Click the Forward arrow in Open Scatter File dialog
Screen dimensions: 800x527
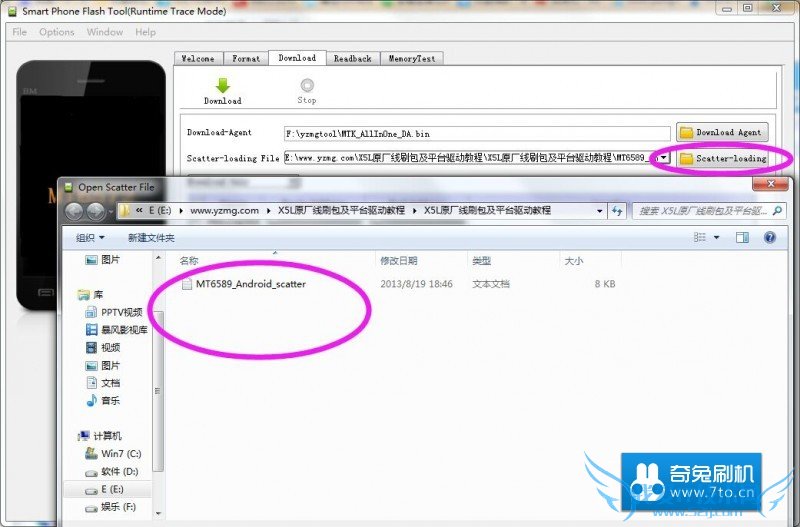tap(95, 211)
